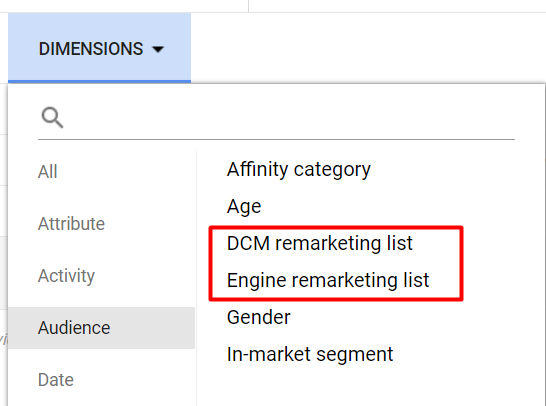Image resolution: width=546 pixels, height=406 pixels.
Task: Select the All category filter
Action: [47, 172]
